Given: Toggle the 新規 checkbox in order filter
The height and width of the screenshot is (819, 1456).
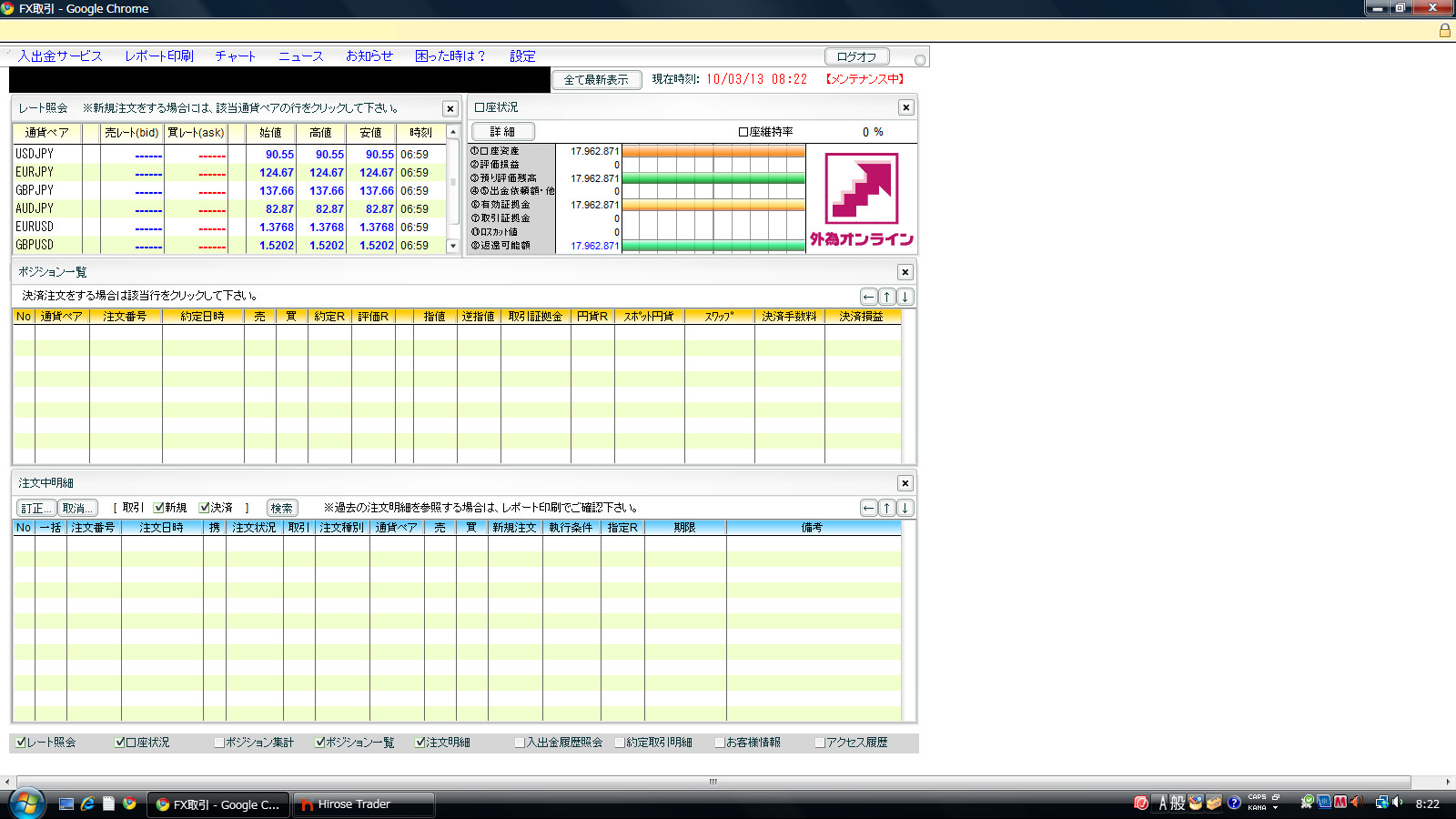Looking at the screenshot, I should click(158, 508).
